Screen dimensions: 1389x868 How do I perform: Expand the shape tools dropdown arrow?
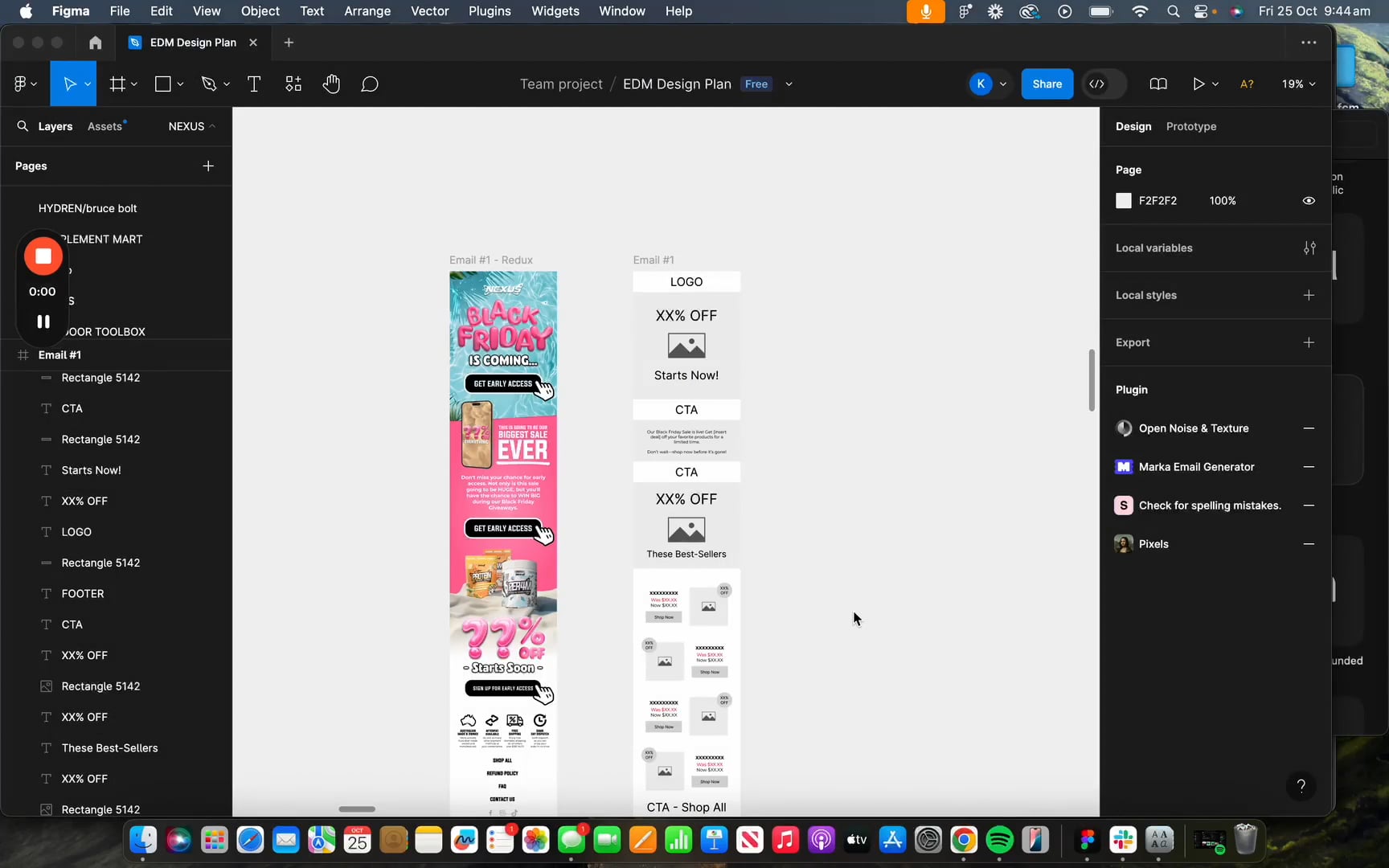(x=180, y=84)
